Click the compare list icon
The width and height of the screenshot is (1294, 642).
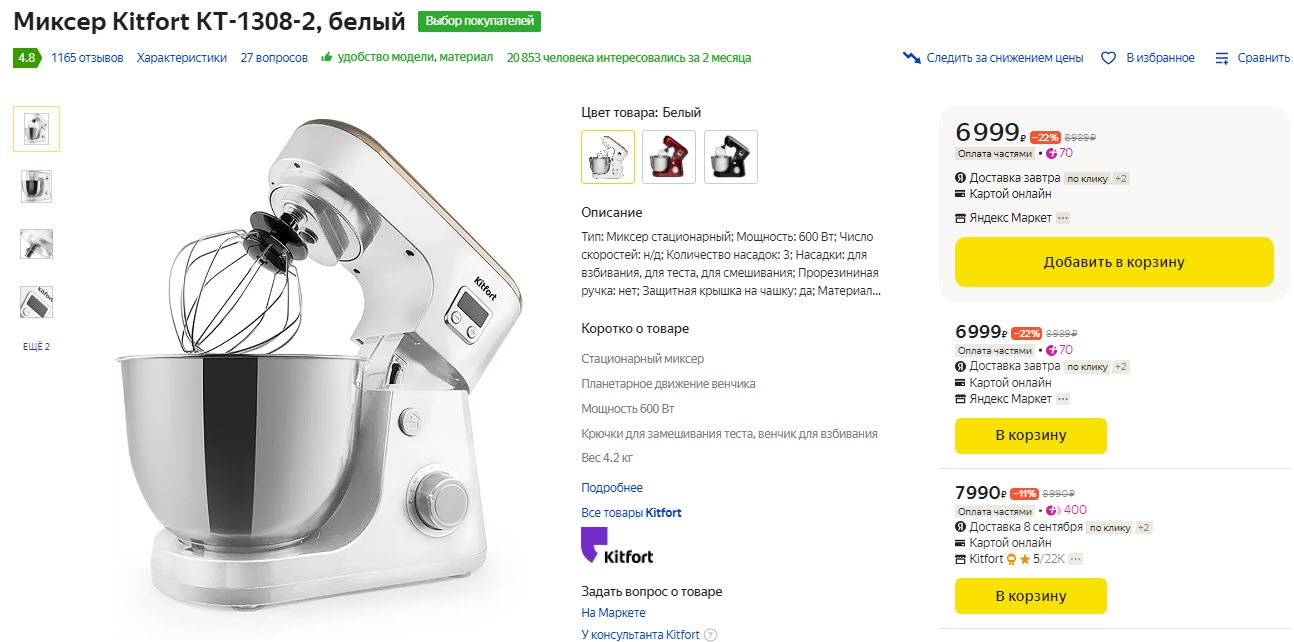tap(1221, 58)
